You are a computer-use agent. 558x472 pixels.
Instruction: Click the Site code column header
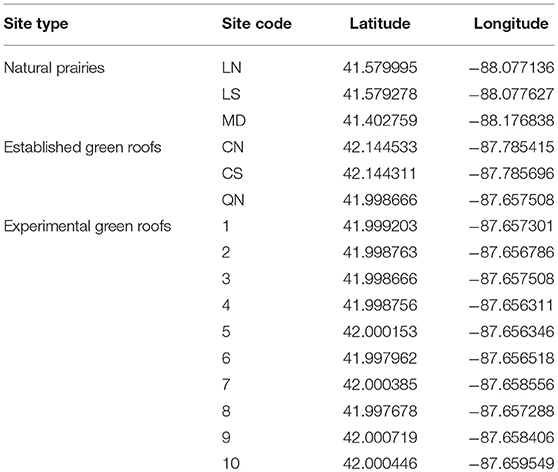point(257,23)
